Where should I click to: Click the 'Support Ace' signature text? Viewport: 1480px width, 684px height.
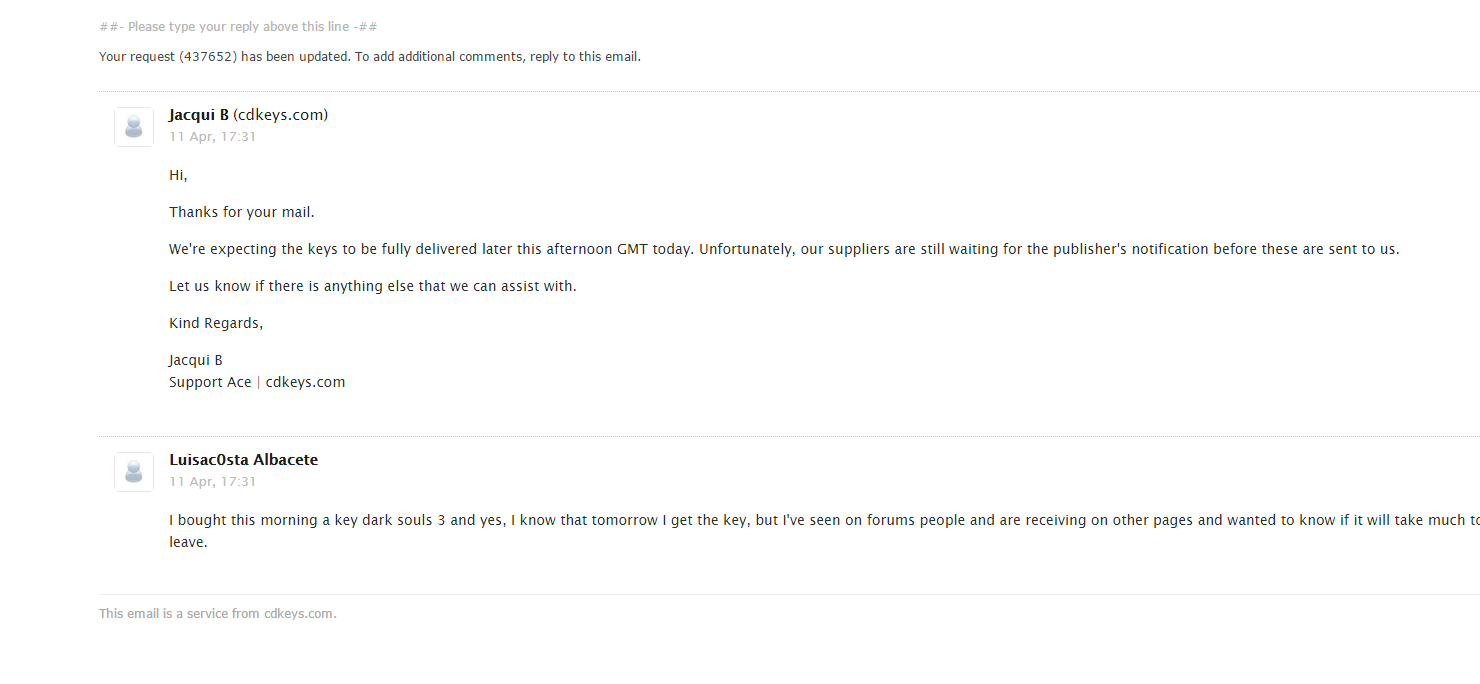[x=210, y=382]
